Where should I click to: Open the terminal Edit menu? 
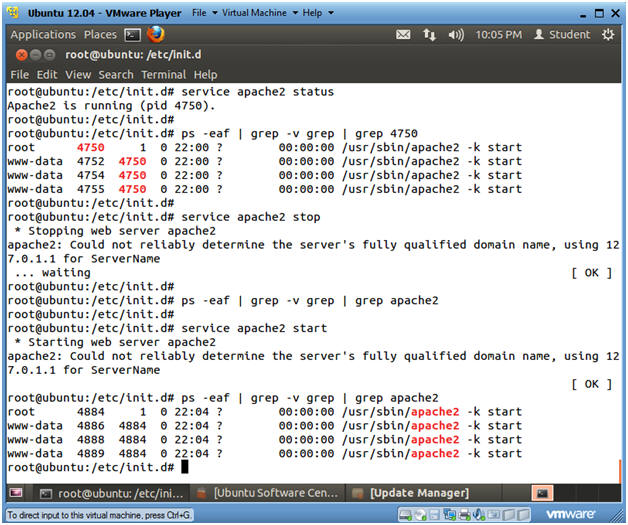(x=47, y=74)
